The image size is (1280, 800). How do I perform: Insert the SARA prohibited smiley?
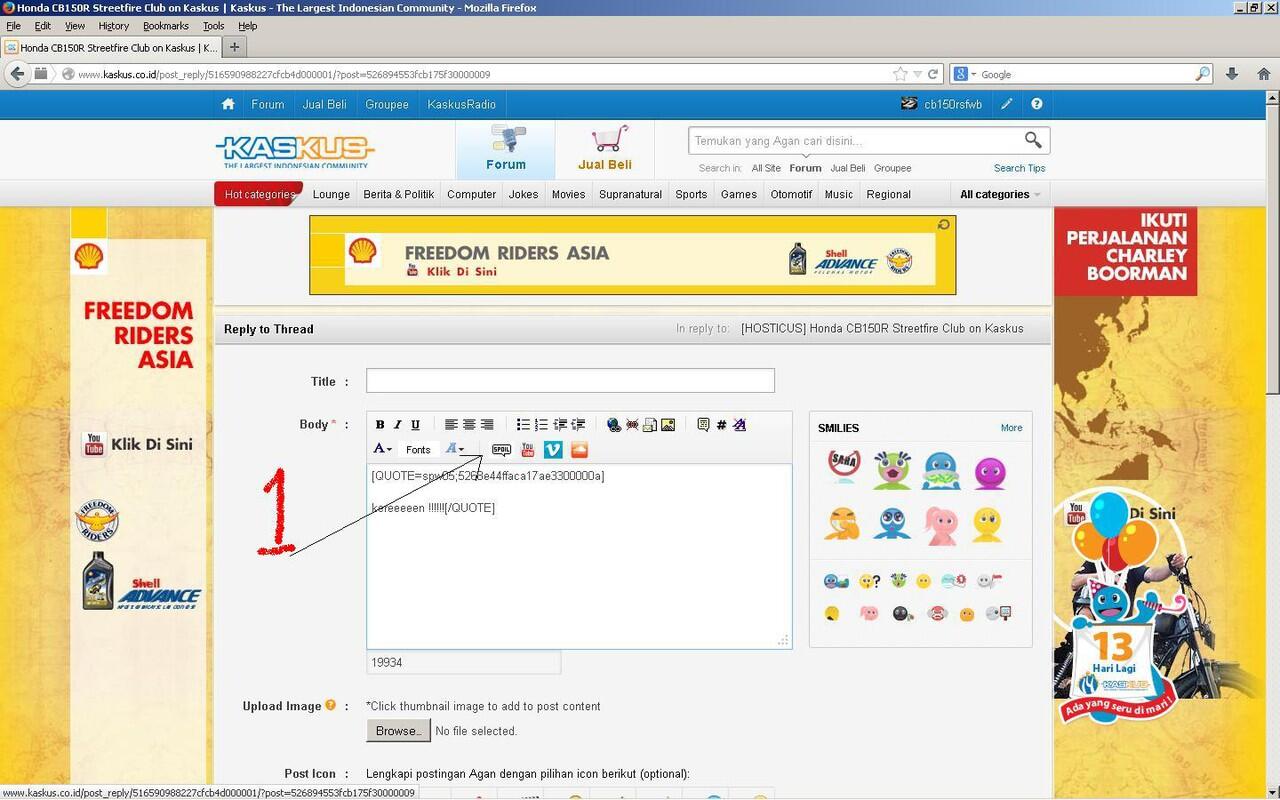844,468
